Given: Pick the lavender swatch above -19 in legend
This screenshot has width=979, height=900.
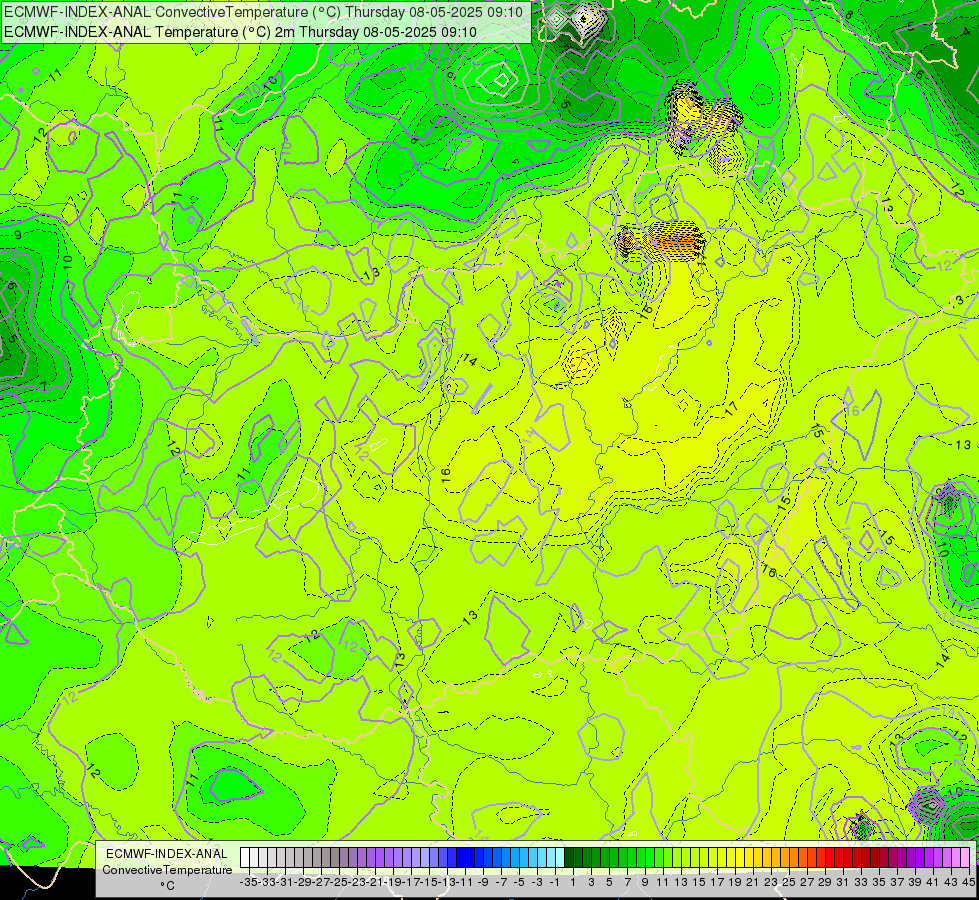Looking at the screenshot, I should point(389,858).
